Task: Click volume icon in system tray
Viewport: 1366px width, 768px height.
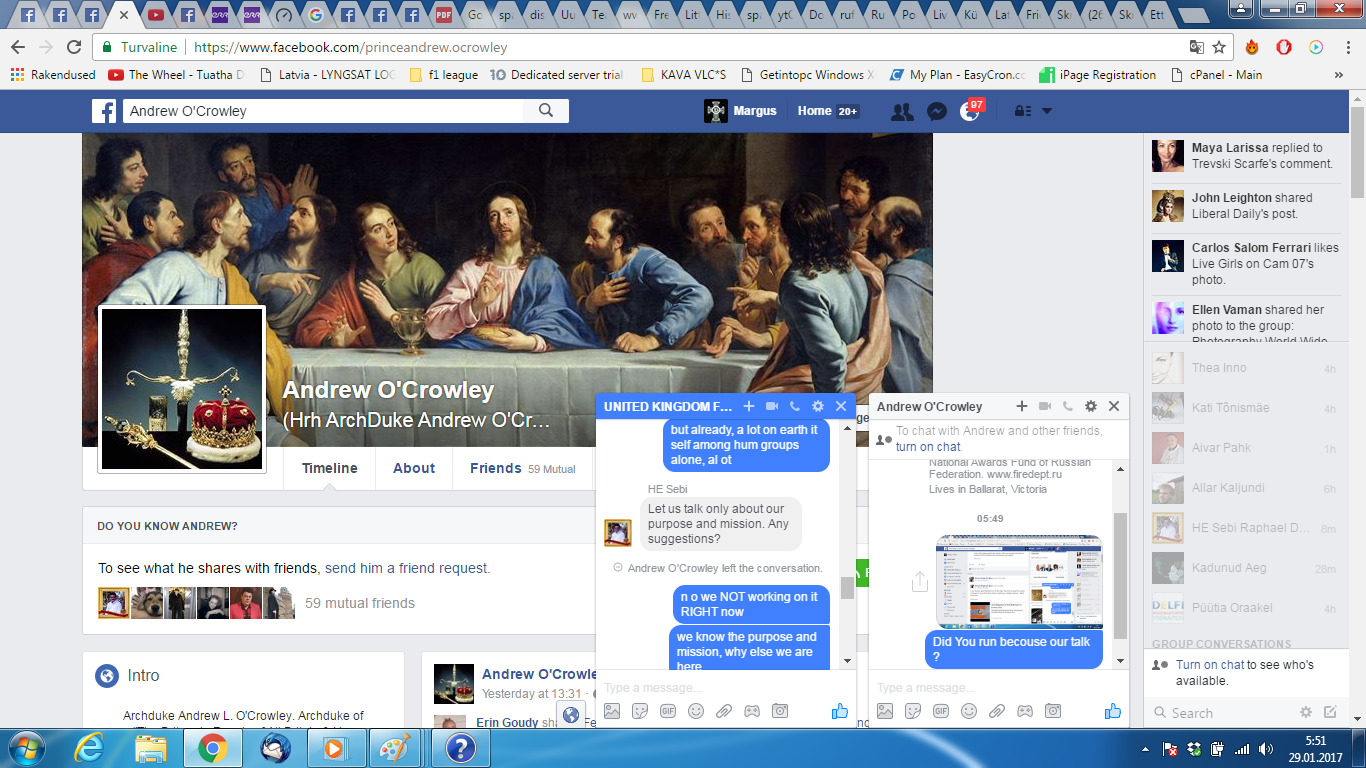Action: [x=1267, y=749]
